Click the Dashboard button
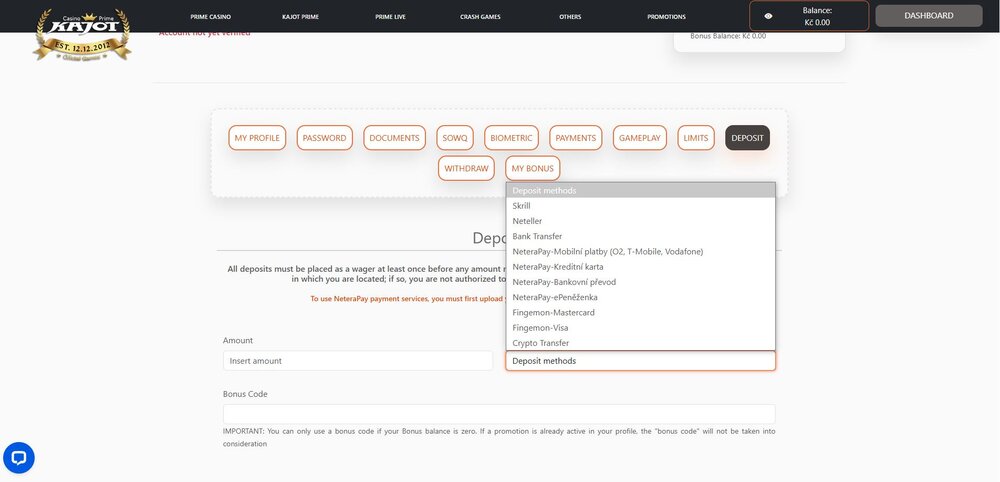Image resolution: width=1000 pixels, height=482 pixels. click(928, 16)
